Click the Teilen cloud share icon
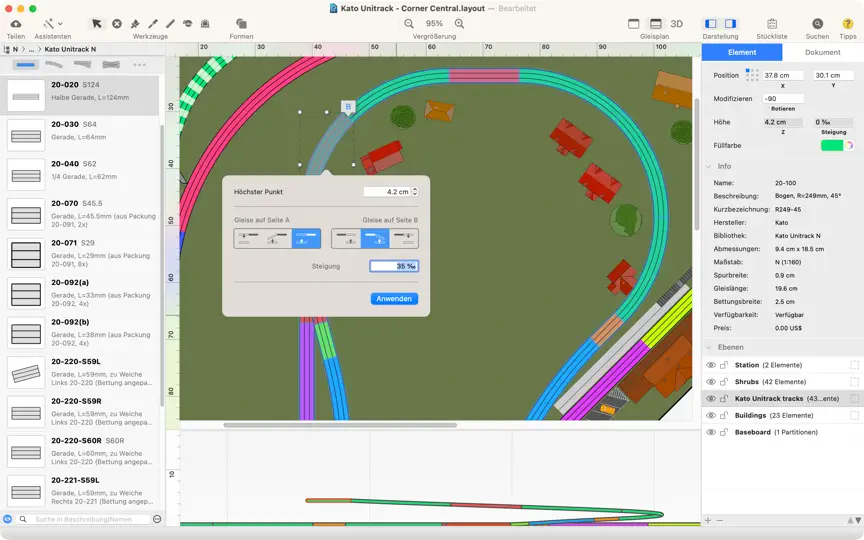This screenshot has width=864, height=540. click(x=16, y=24)
